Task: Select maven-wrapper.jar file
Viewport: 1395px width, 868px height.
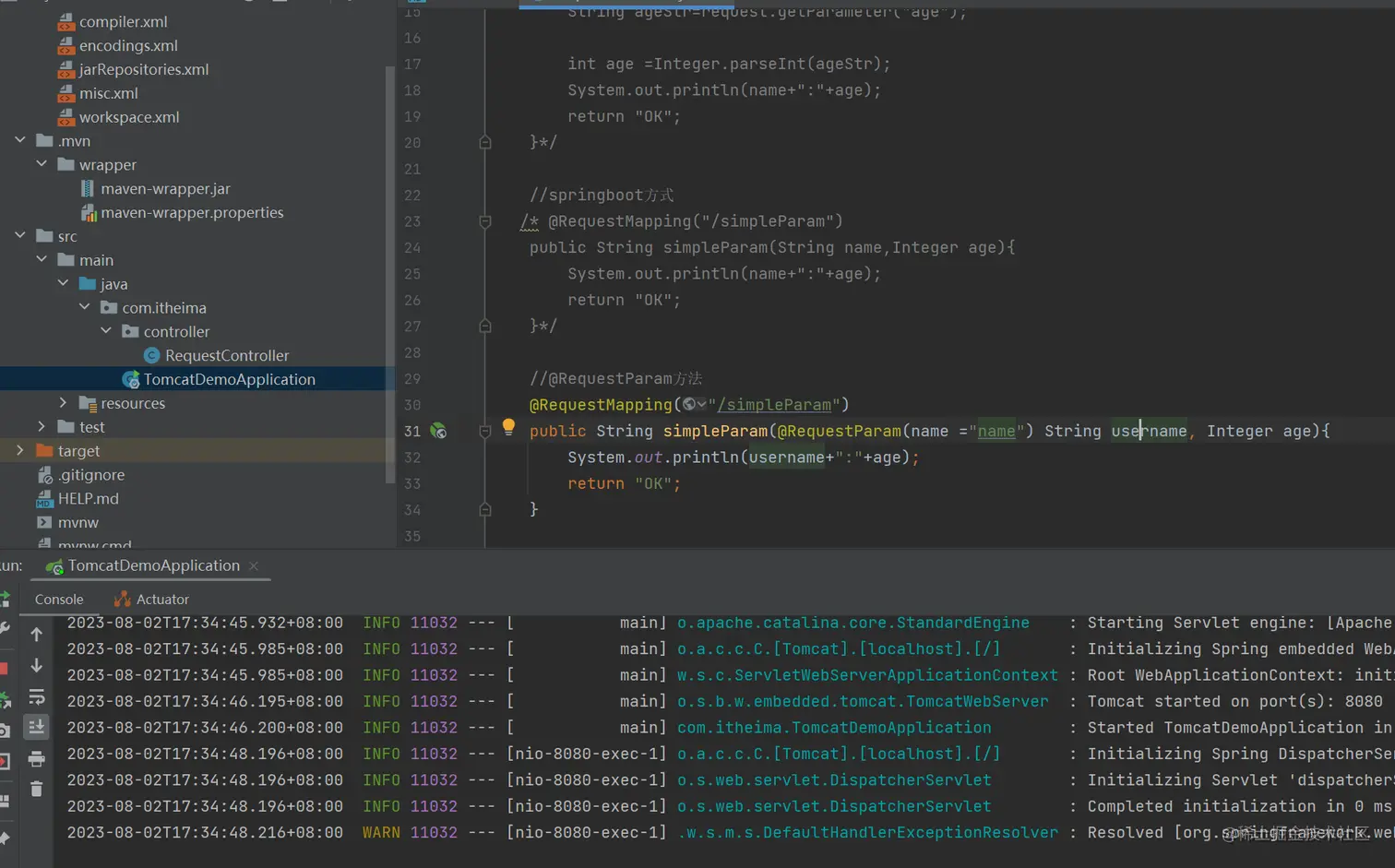Action: pos(166,188)
